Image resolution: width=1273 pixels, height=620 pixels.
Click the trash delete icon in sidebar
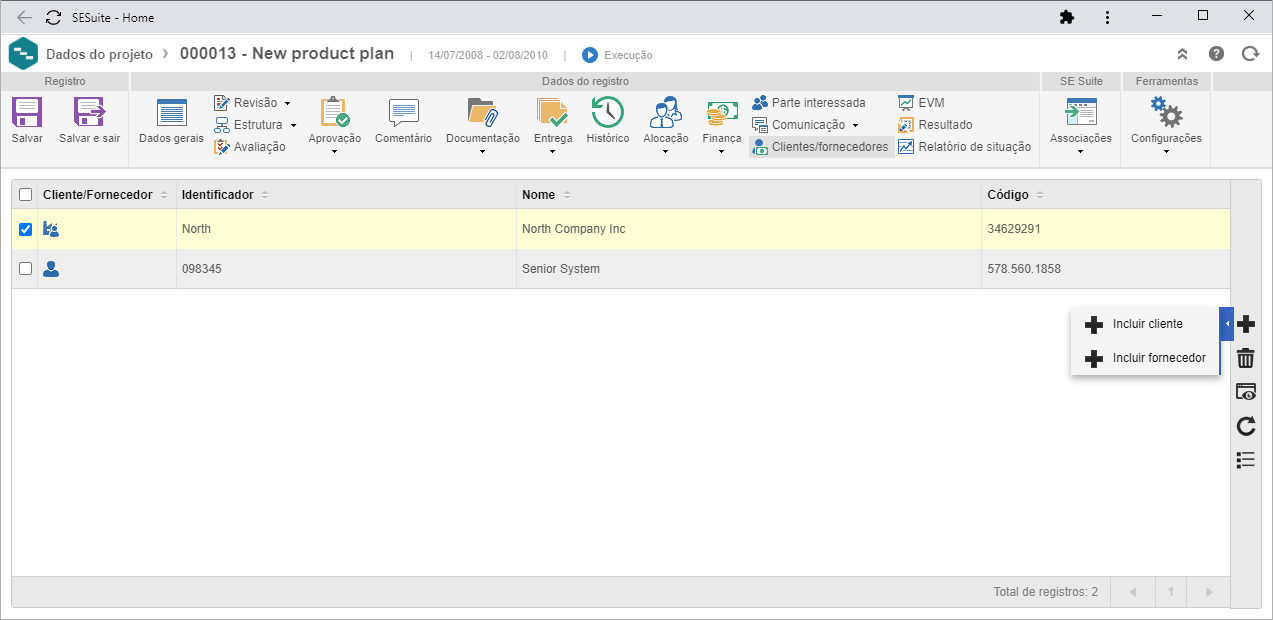click(x=1246, y=358)
